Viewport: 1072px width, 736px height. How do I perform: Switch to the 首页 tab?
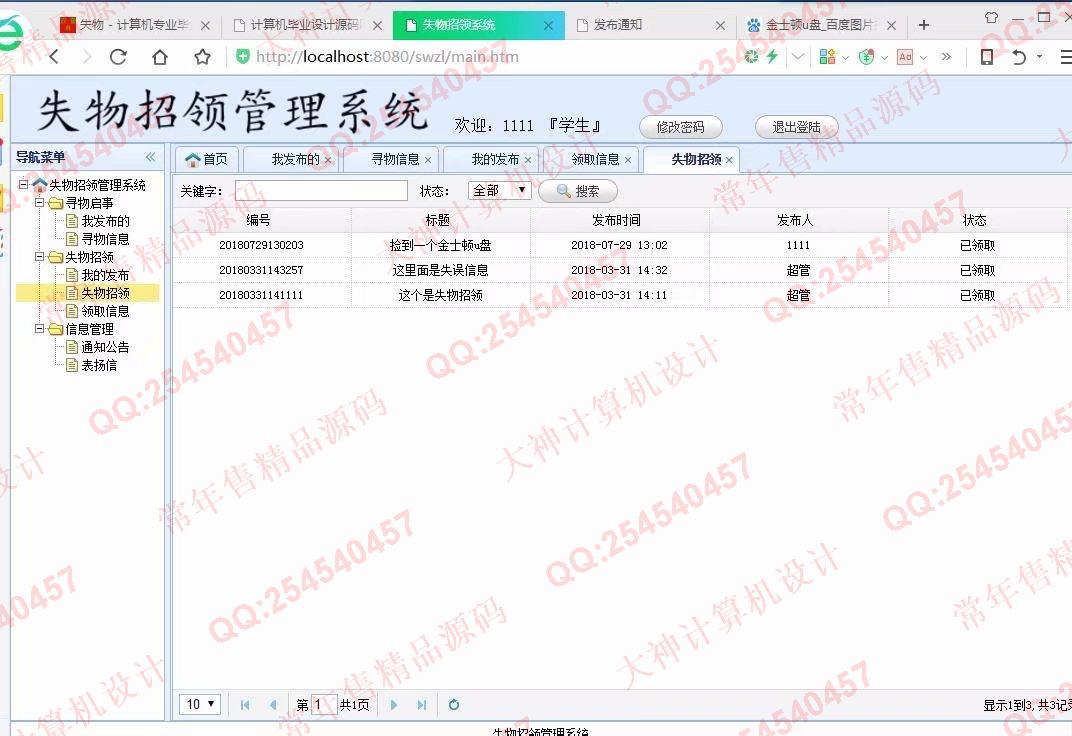206,159
